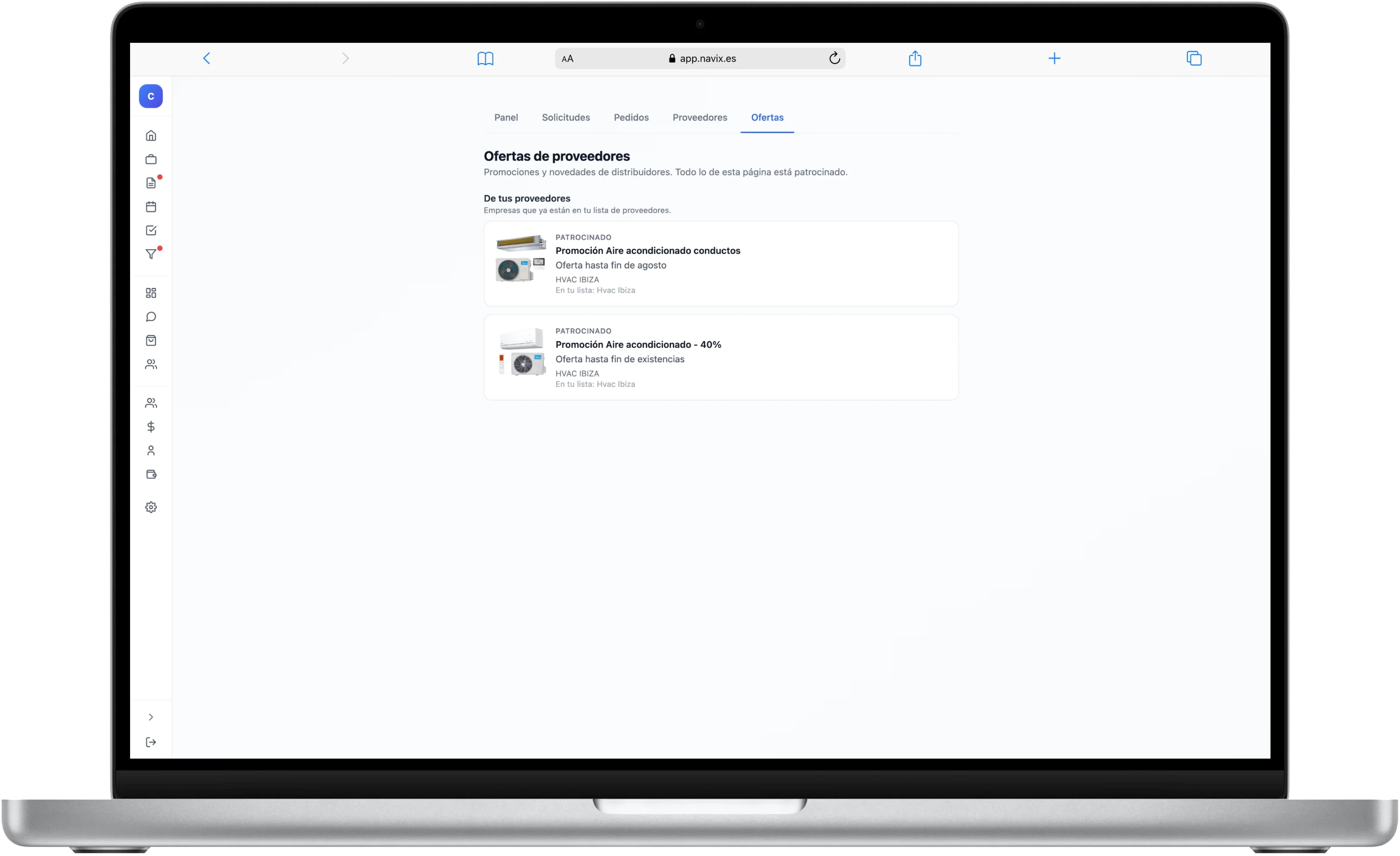This screenshot has height=856, width=1400.
Task: Open the people icon below shopping bag
Action: (151, 365)
